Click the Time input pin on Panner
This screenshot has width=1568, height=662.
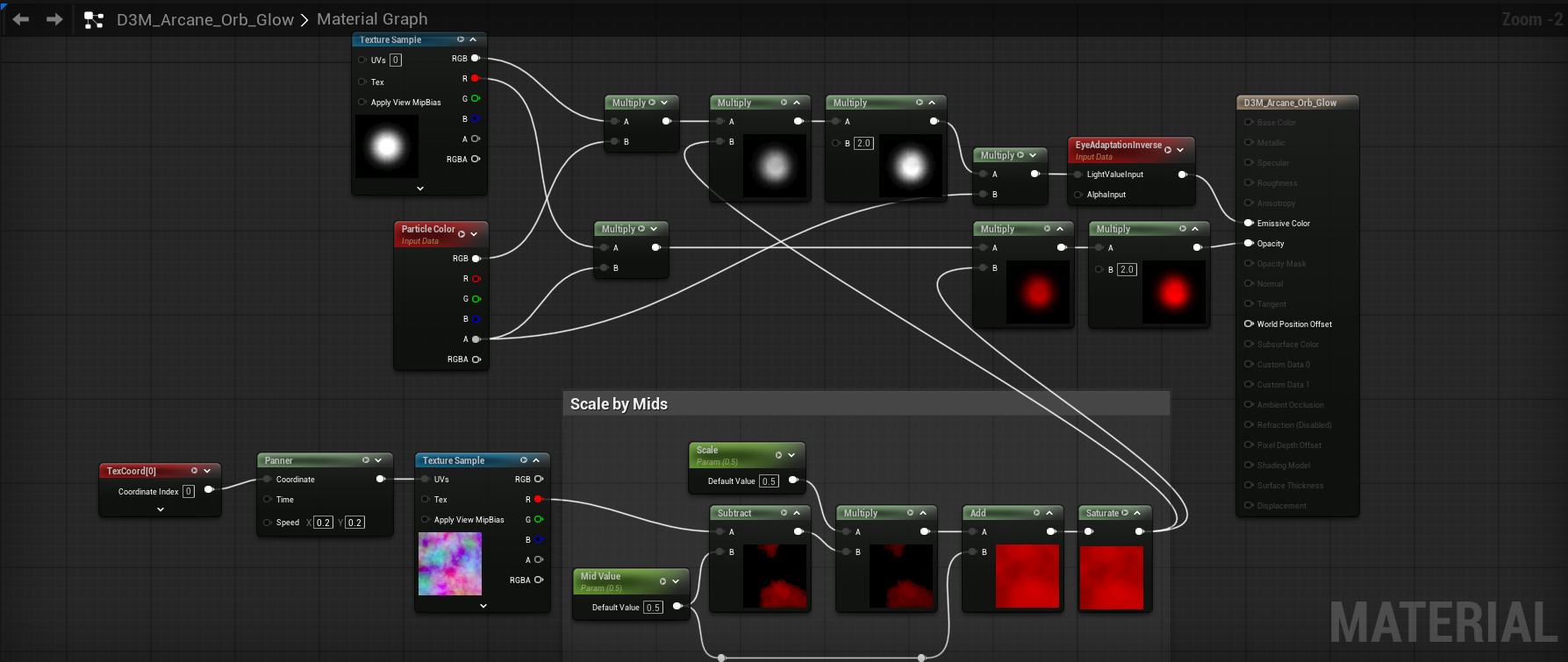tap(268, 500)
